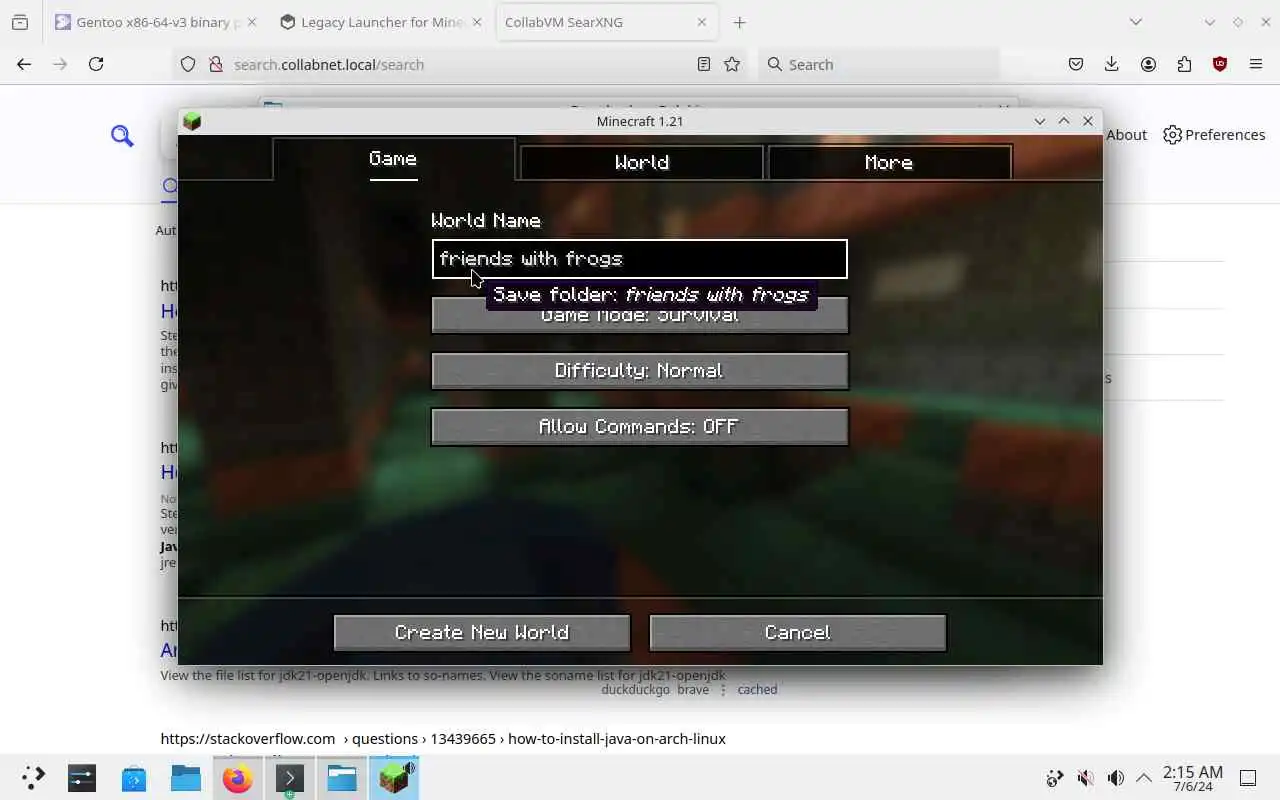Open the Firefox hamburger menu
1280x800 pixels.
[x=1256, y=64]
